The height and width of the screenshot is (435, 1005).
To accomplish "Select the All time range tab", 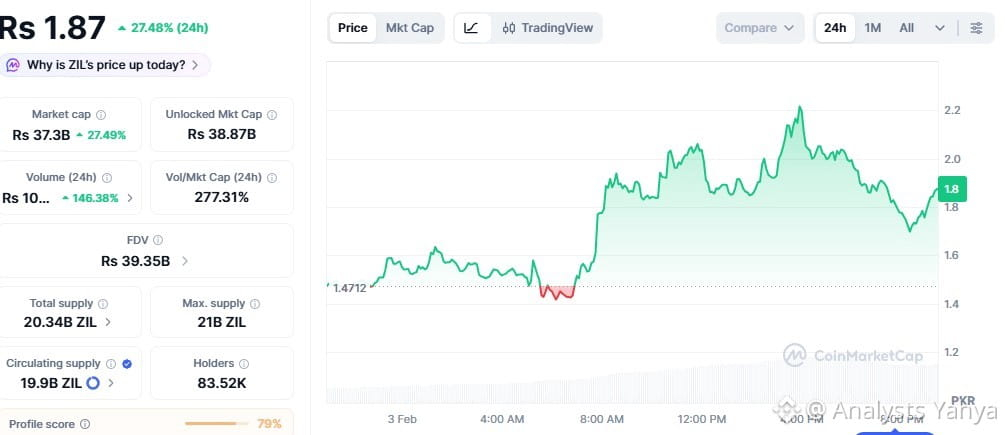I will pyautogui.click(x=906, y=28).
